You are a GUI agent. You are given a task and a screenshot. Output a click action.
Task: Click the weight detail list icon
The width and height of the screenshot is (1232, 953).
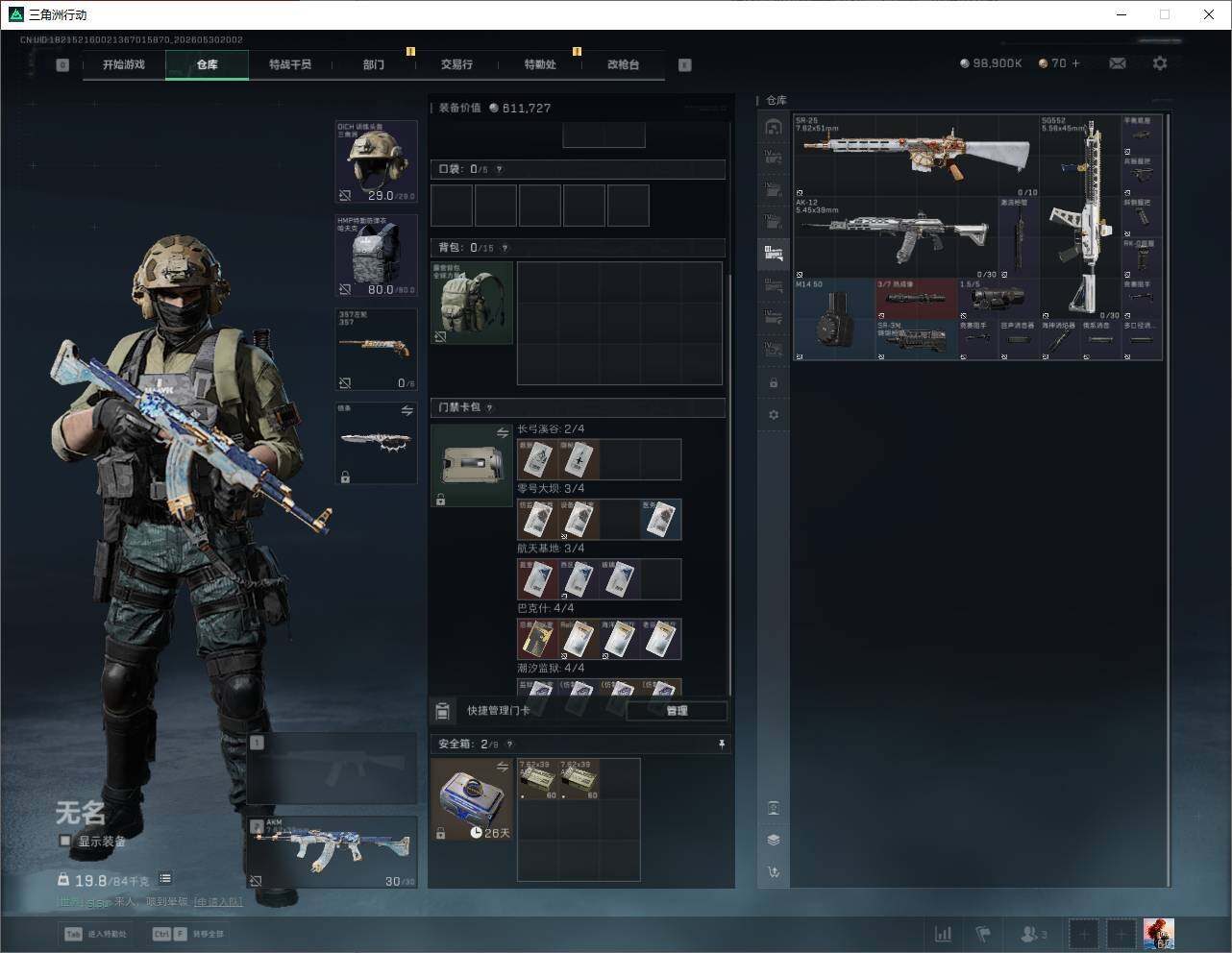(x=165, y=879)
